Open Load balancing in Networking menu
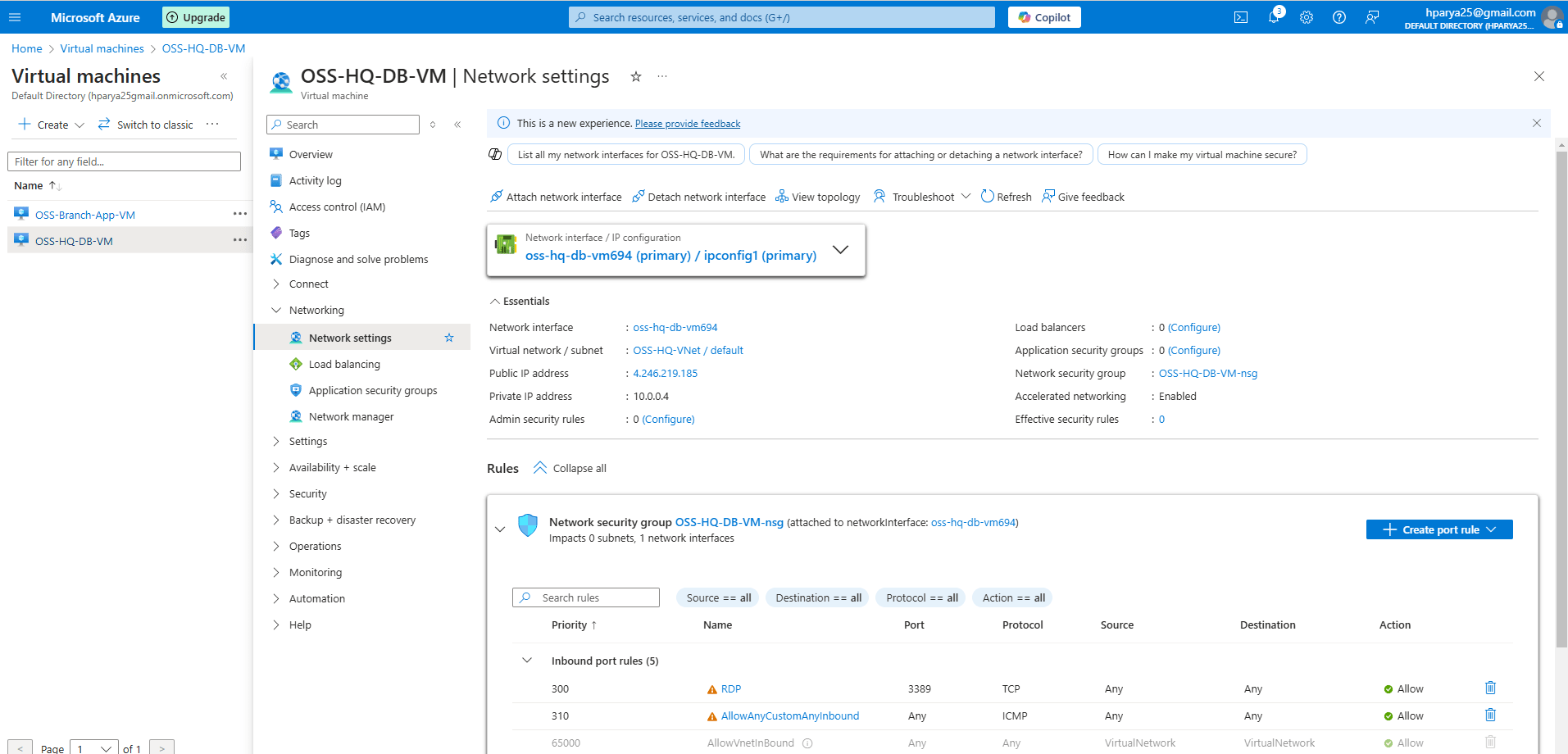This screenshot has width=1568, height=754. pos(344,364)
